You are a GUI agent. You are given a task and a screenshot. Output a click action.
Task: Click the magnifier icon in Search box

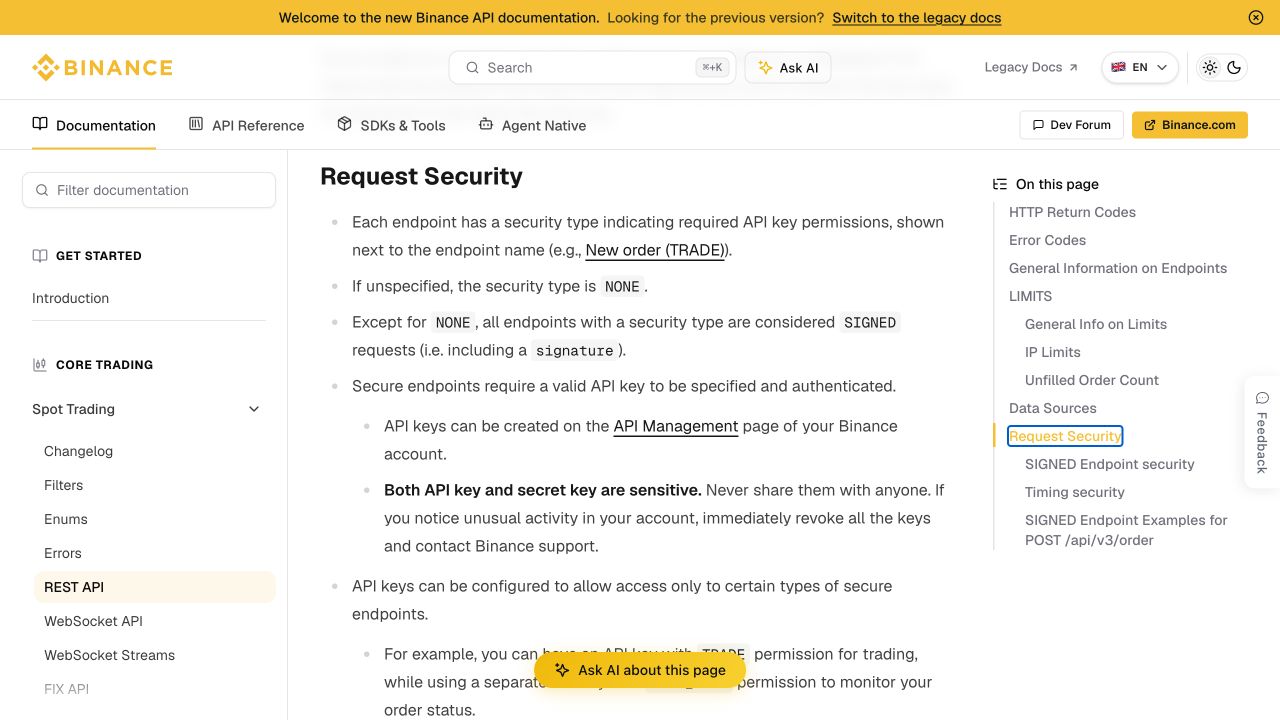(x=472, y=68)
